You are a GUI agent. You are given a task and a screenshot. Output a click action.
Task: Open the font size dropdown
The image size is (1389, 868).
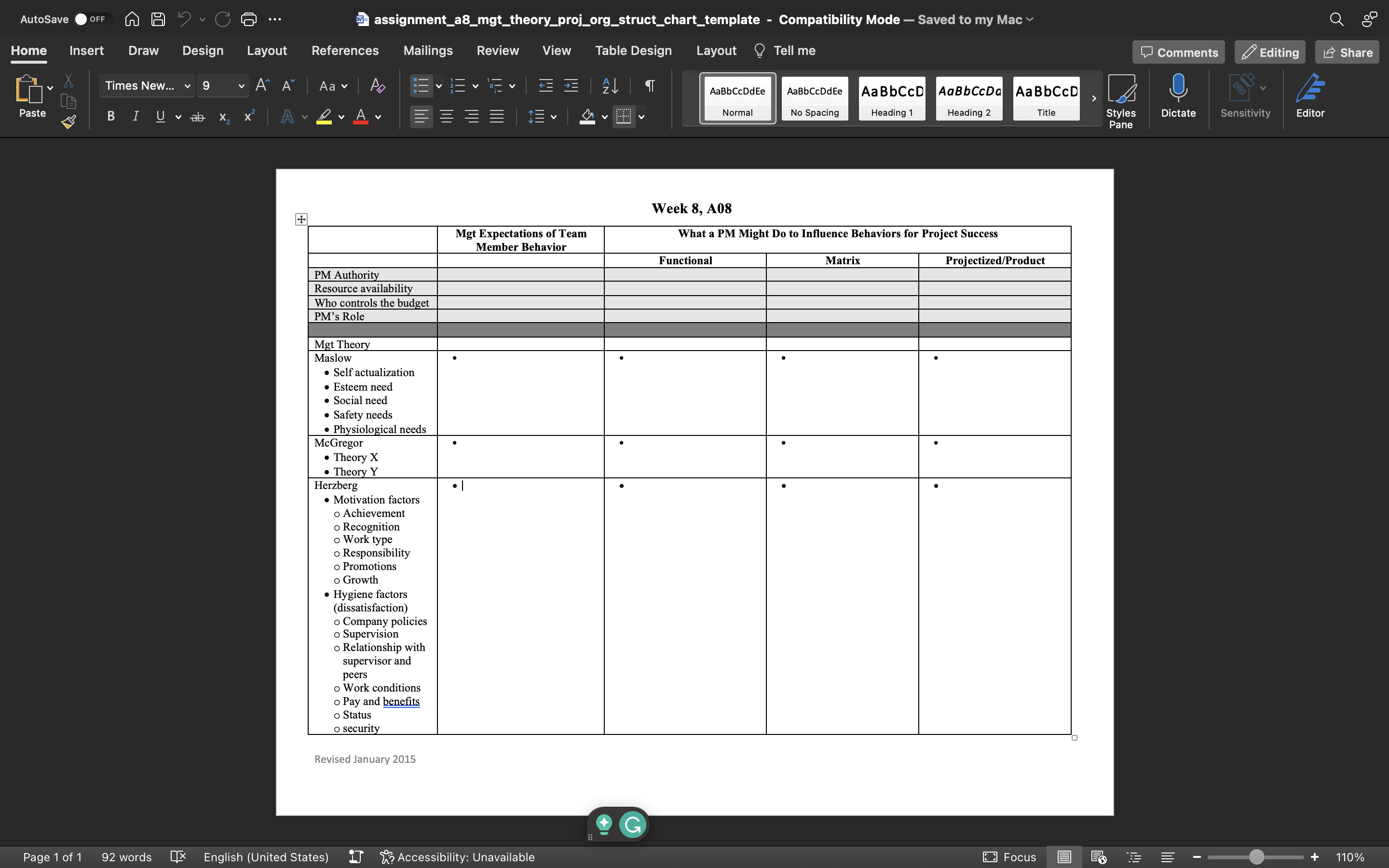[241, 86]
